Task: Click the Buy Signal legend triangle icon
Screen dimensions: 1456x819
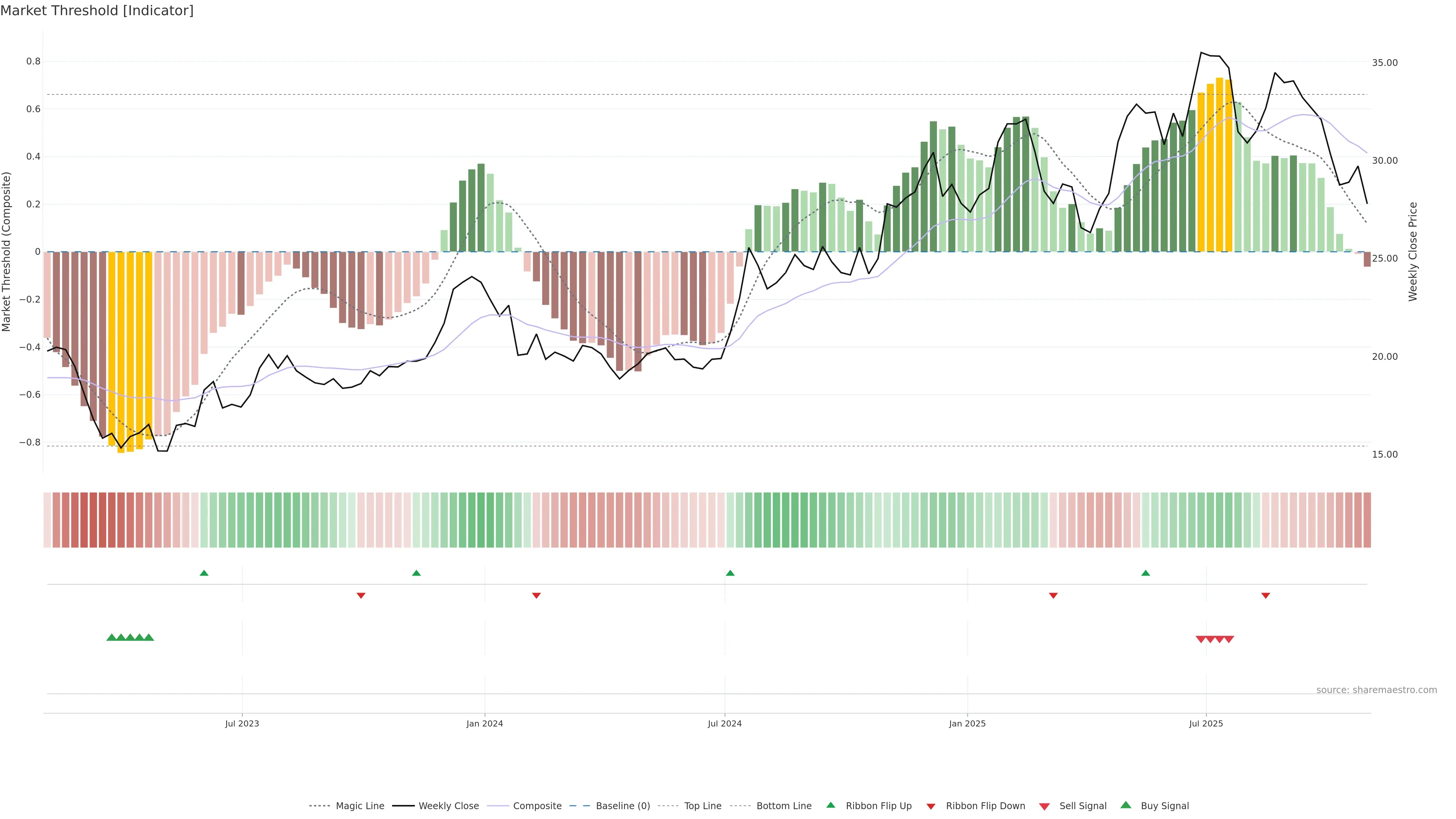Action: click(1126, 805)
